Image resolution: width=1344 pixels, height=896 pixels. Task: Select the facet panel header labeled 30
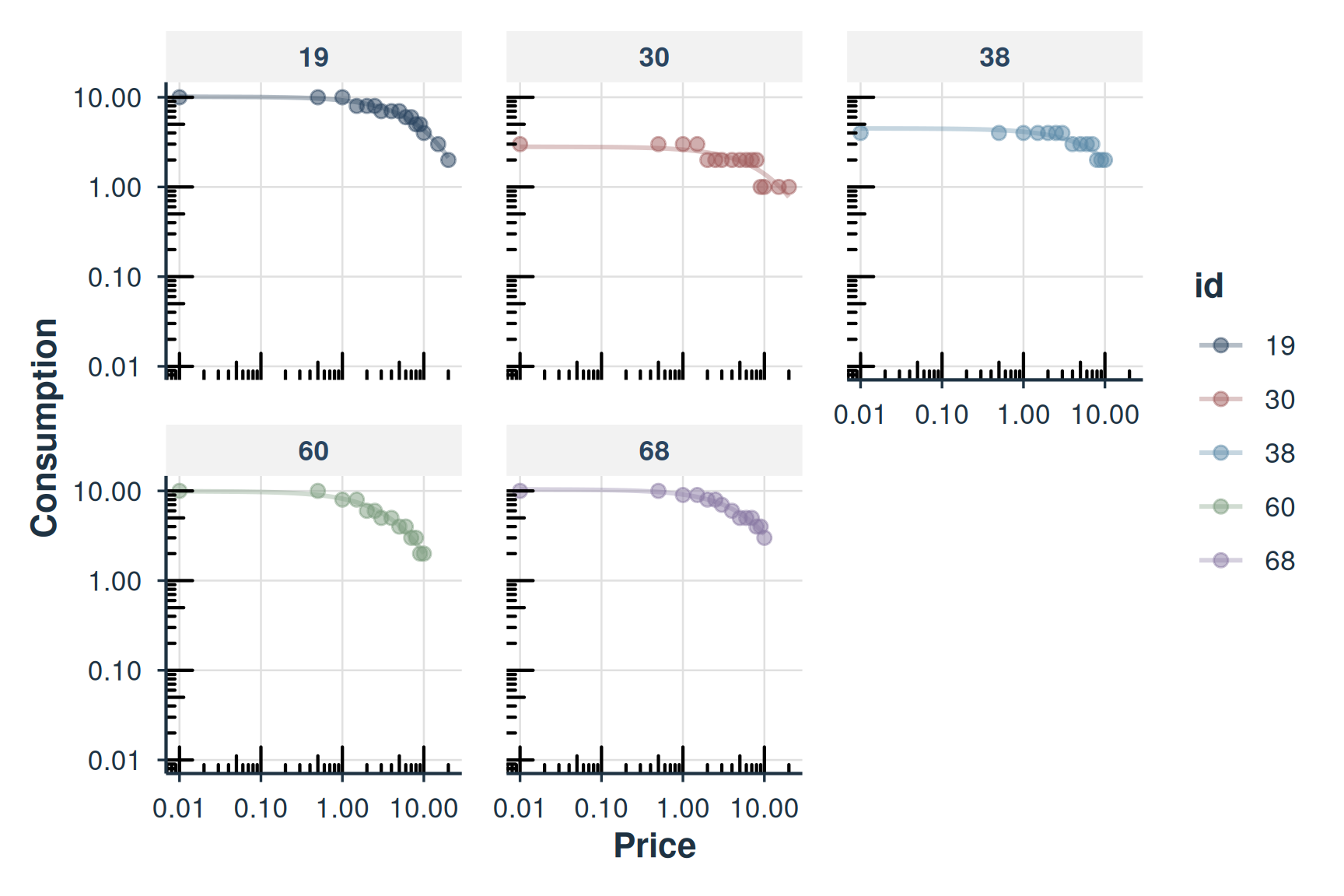point(654,57)
